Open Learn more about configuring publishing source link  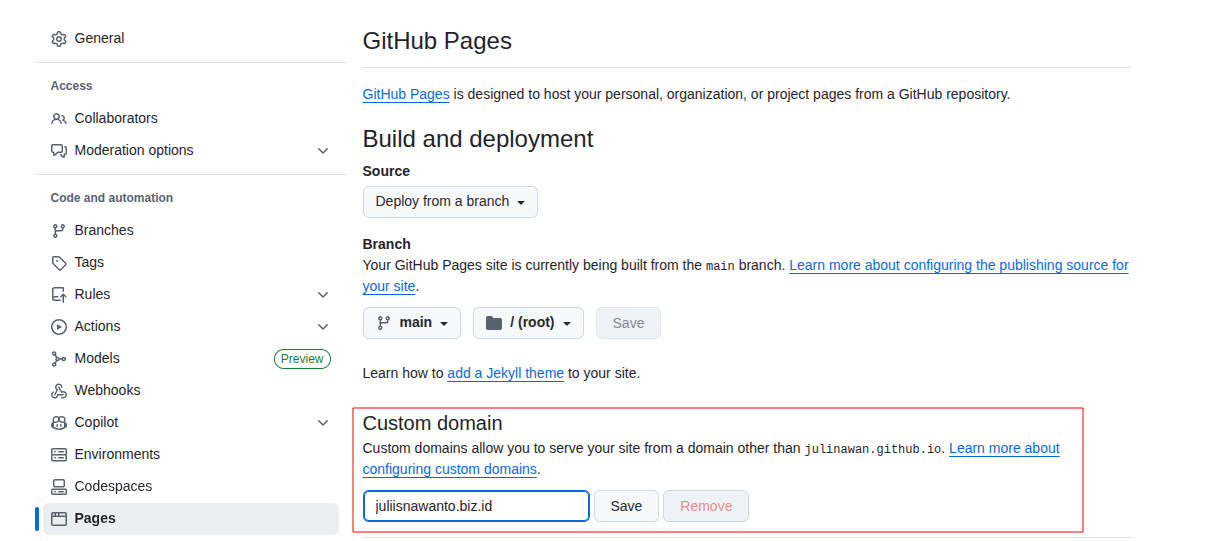pos(959,265)
